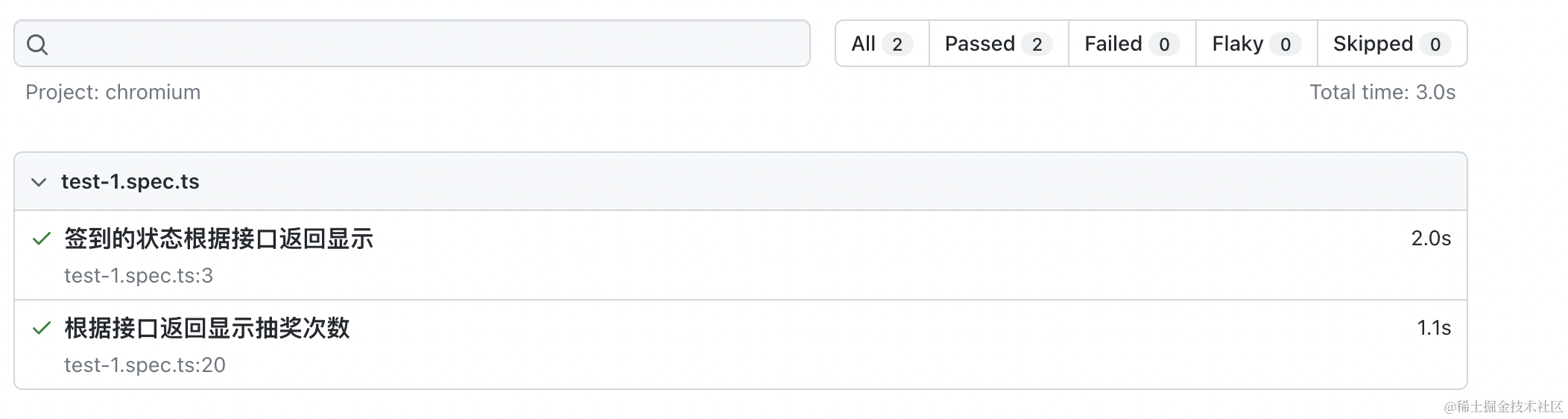
Task: Click the green checkmark for 抽奖次数 test
Action: [x=42, y=328]
